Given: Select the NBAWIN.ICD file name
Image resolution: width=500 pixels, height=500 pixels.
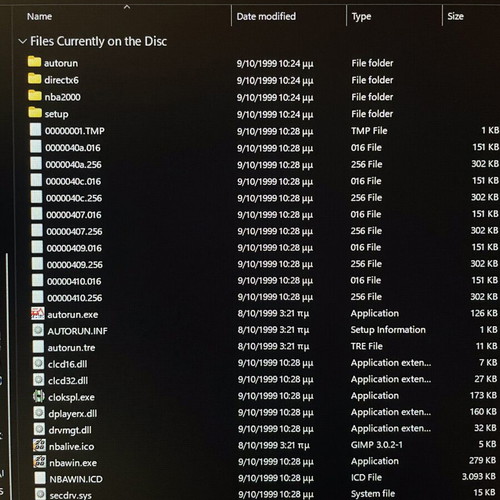Looking at the screenshot, I should [76, 479].
